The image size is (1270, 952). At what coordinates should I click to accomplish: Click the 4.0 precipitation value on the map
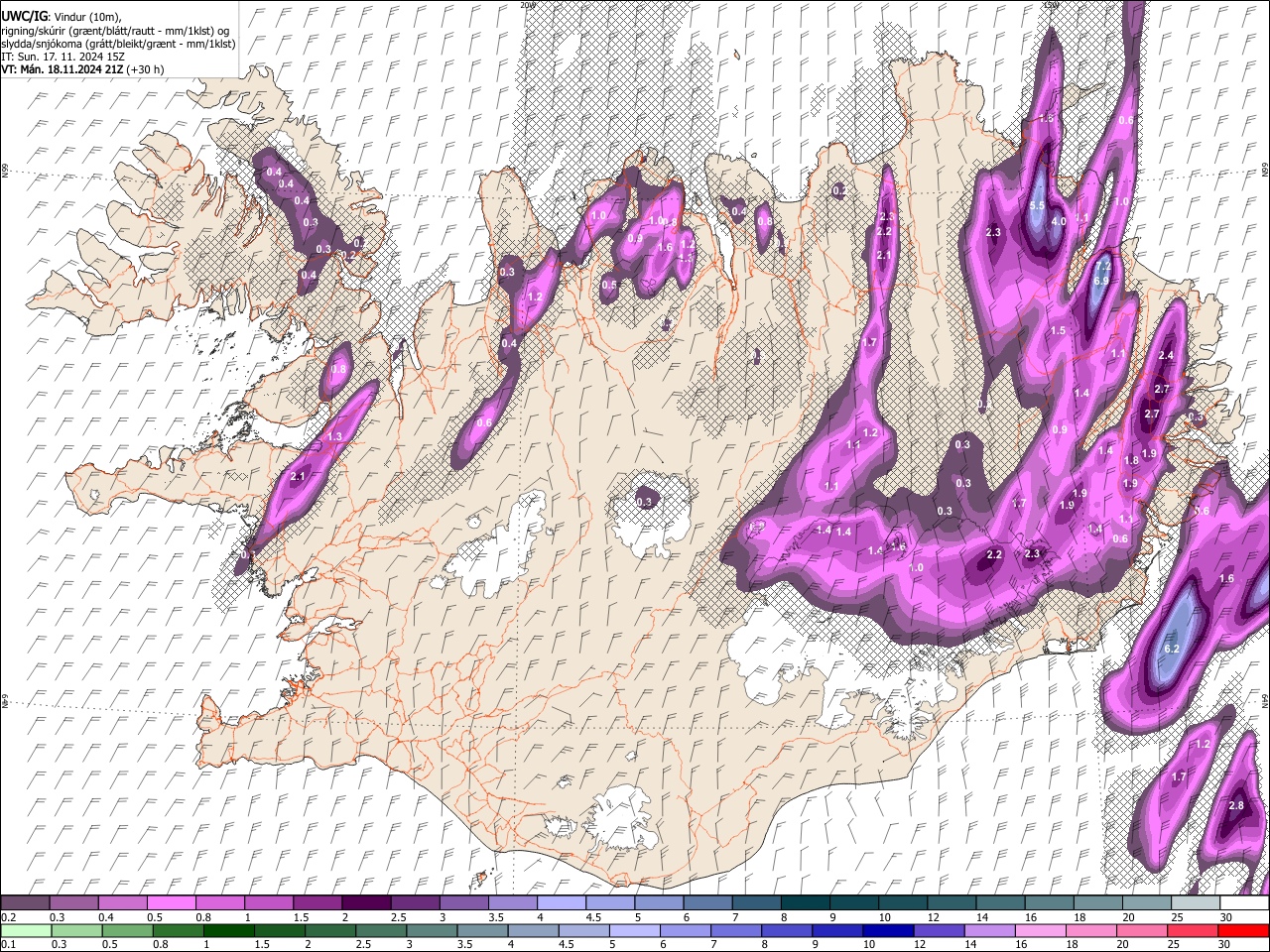(1059, 221)
